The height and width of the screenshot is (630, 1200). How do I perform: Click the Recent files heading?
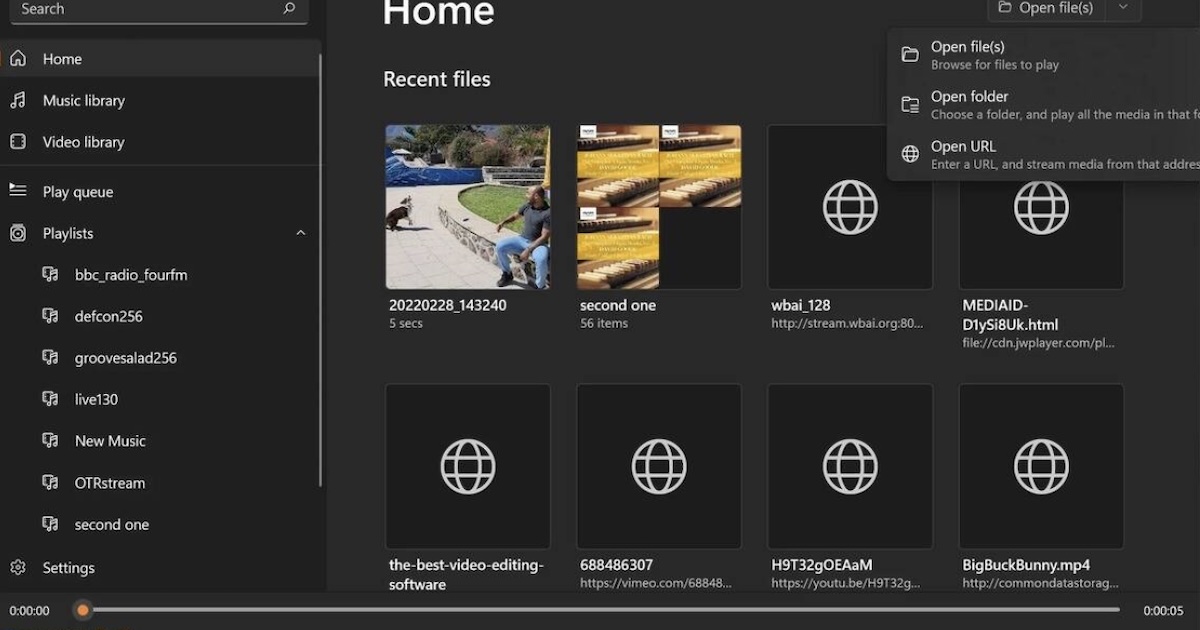coord(437,79)
